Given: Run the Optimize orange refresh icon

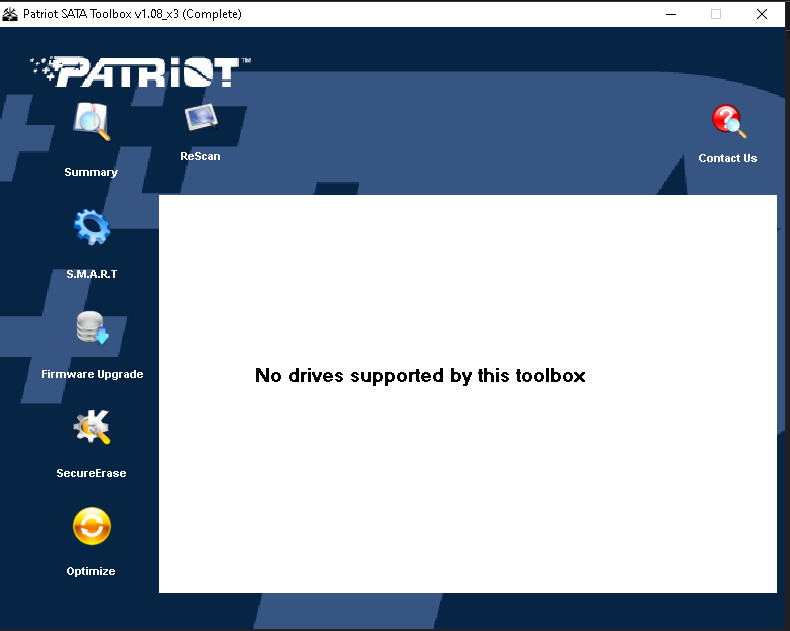Looking at the screenshot, I should pyautogui.click(x=92, y=526).
